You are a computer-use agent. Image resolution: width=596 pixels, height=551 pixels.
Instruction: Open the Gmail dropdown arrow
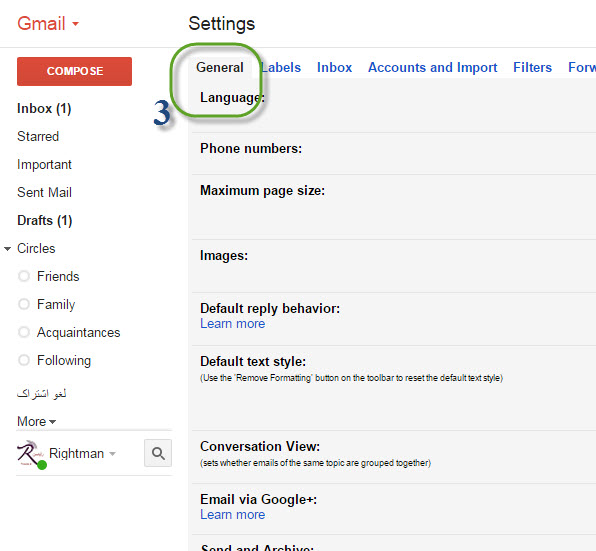[75, 24]
